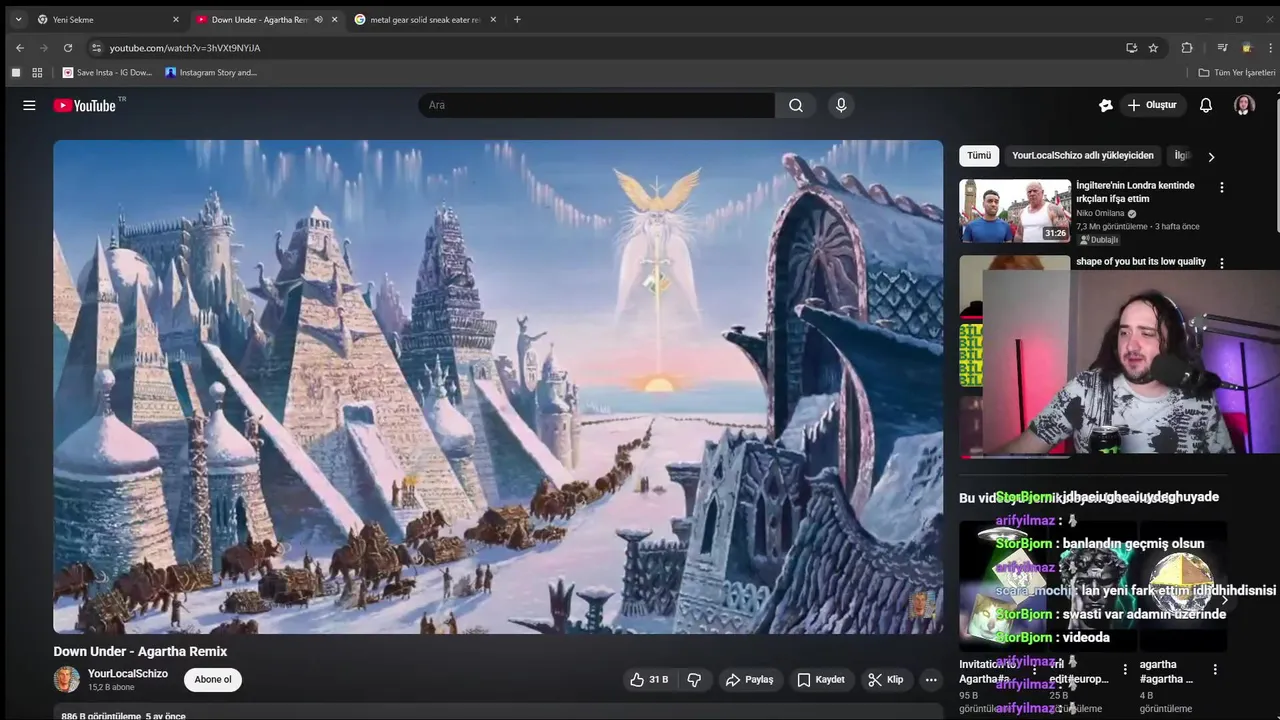This screenshot has width=1280, height=720.
Task: Click the search magnifier button
Action: coord(796,105)
